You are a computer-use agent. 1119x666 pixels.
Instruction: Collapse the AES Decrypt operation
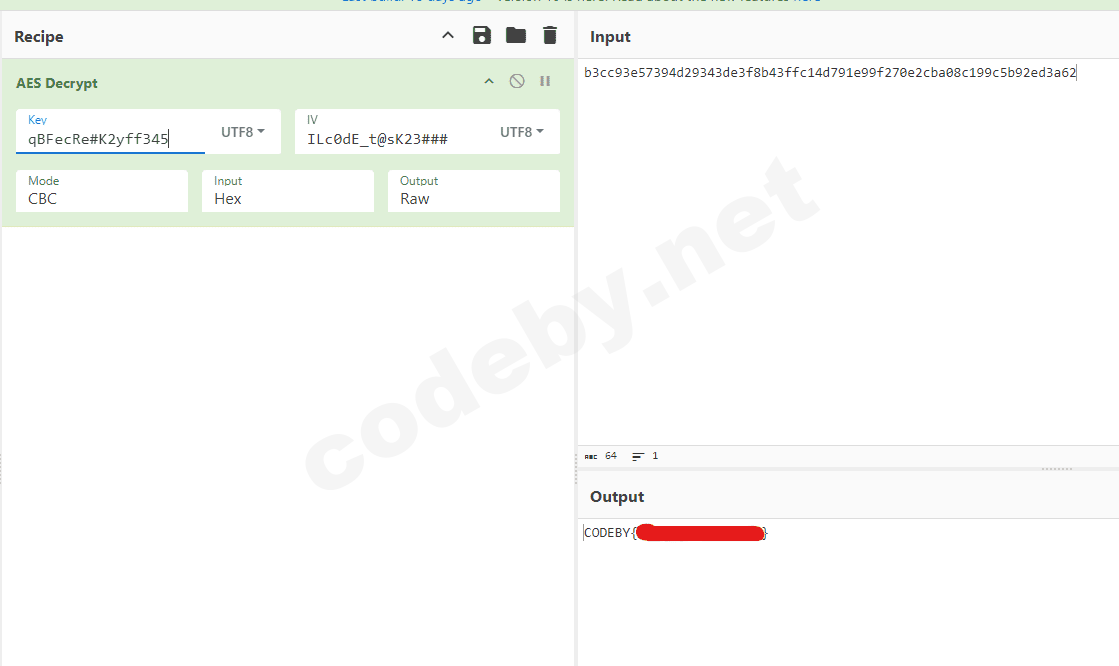pyautogui.click(x=489, y=81)
